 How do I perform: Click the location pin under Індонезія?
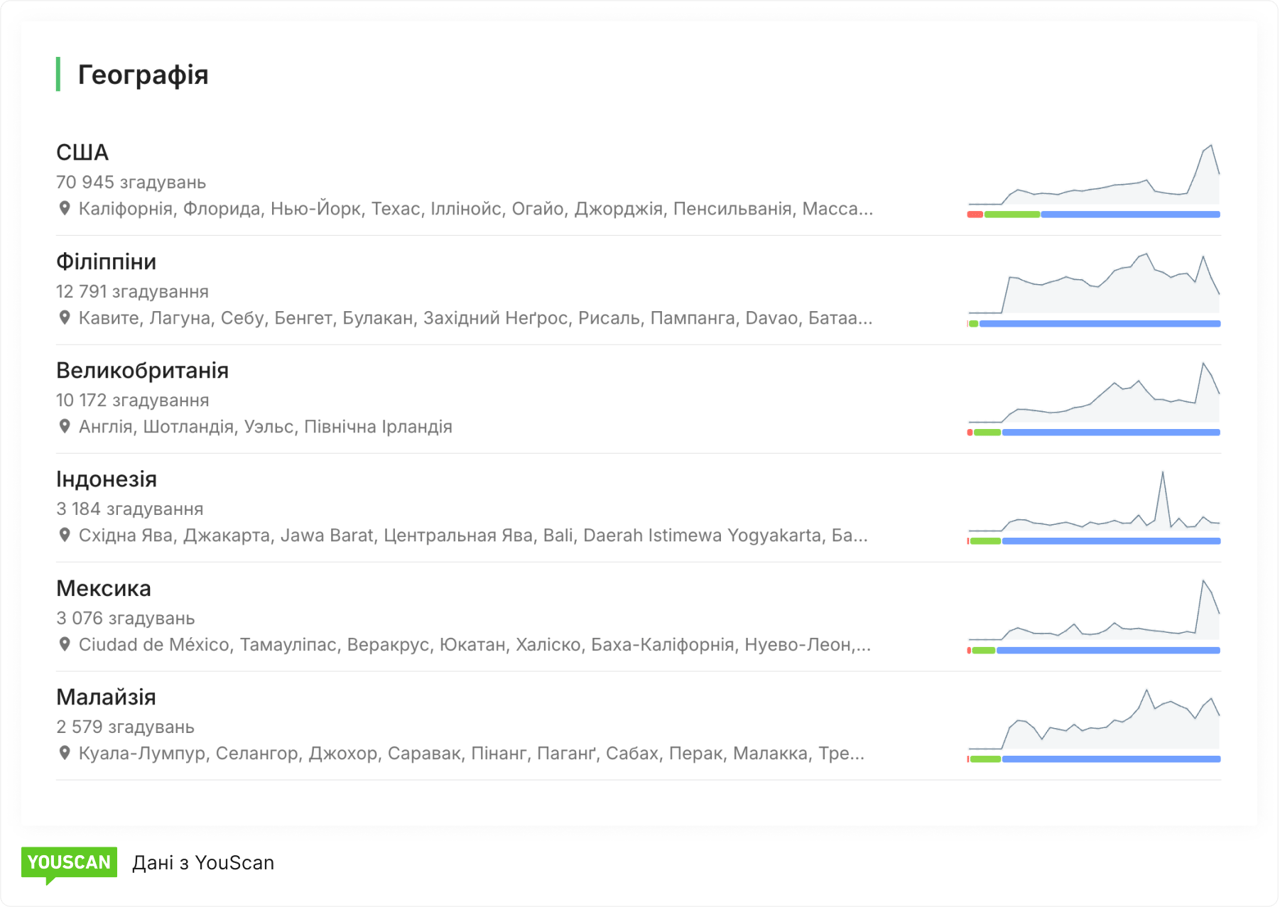(65, 536)
